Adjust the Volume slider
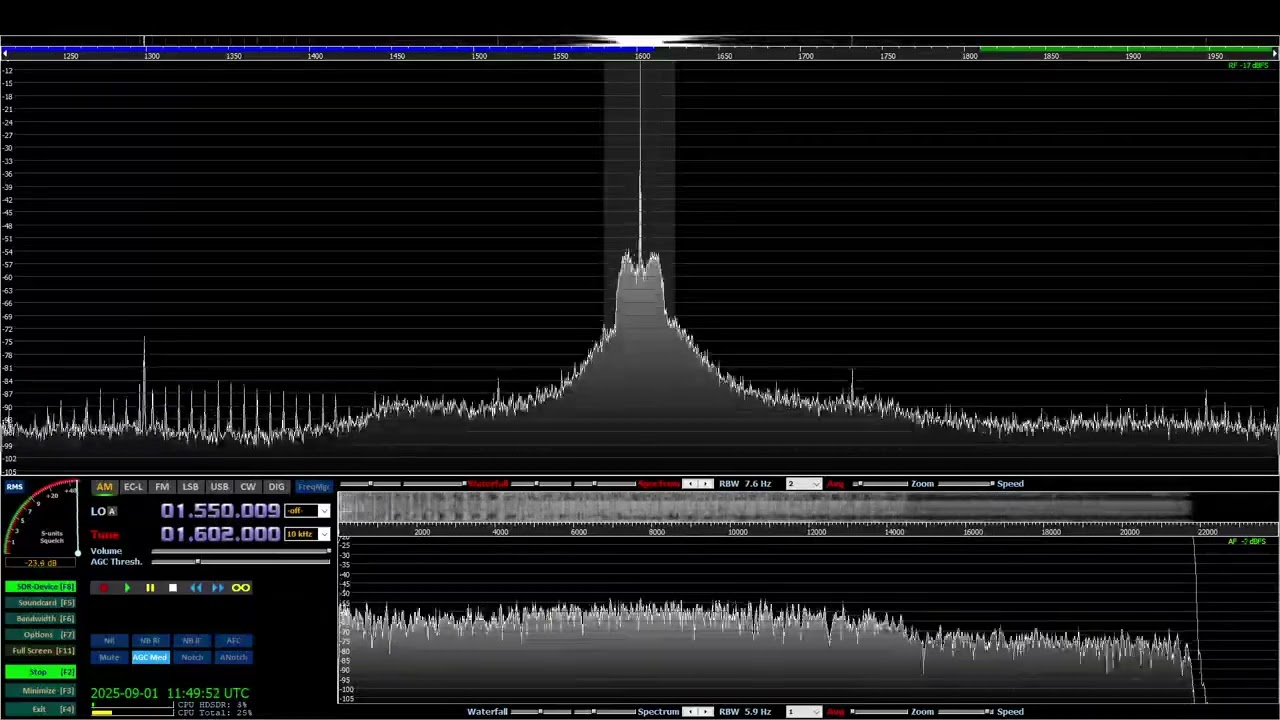This screenshot has height=720, width=1280. 241,551
